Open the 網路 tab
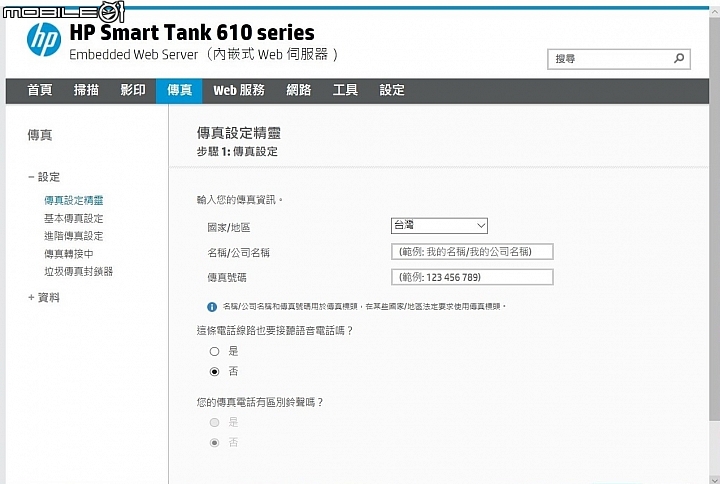This screenshot has width=720, height=484. click(298, 90)
